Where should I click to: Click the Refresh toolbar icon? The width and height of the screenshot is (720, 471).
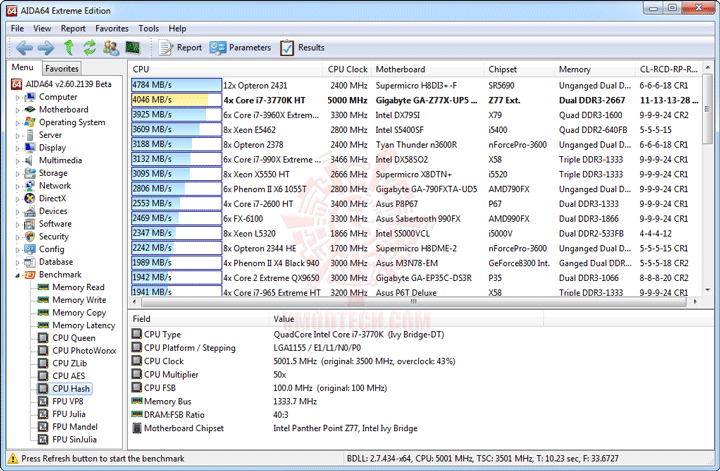click(x=90, y=47)
